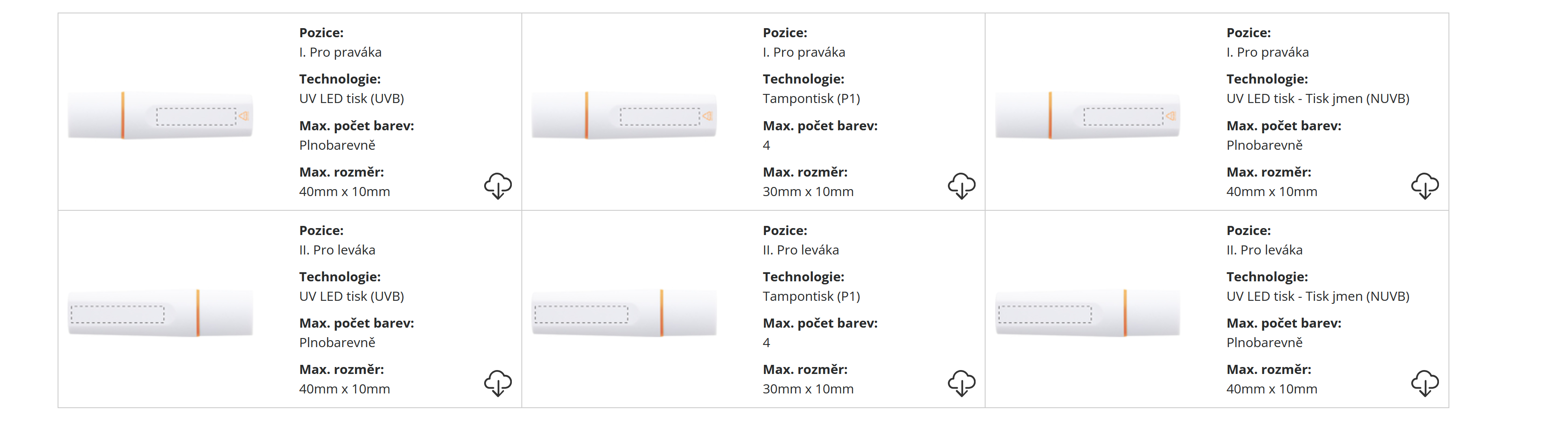Click the right-handed 'Tampontisk (P1)' technology text
This screenshot has width=1568, height=438.
811,99
